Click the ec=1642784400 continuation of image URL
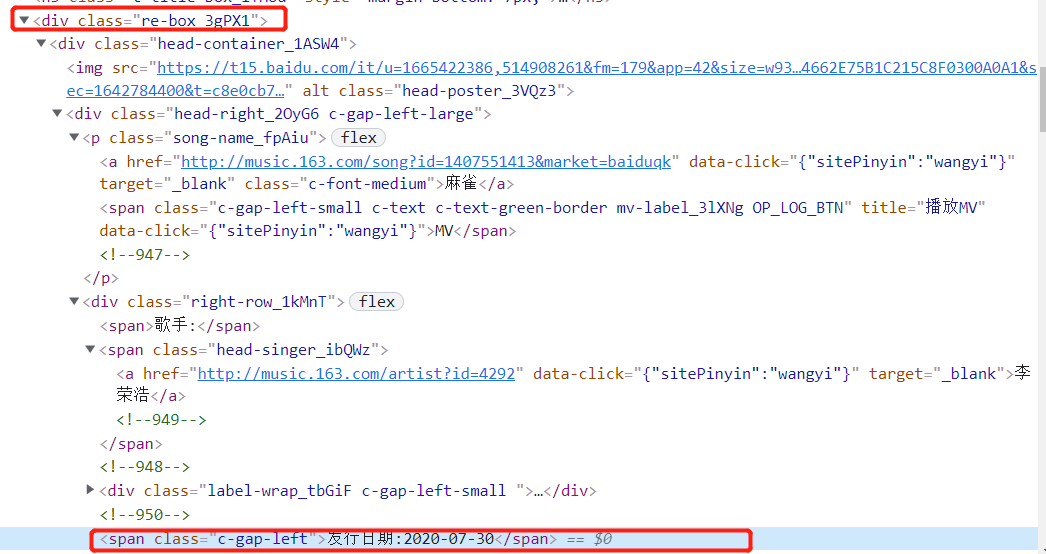Screen dimensions: 1046x554 coord(176,91)
